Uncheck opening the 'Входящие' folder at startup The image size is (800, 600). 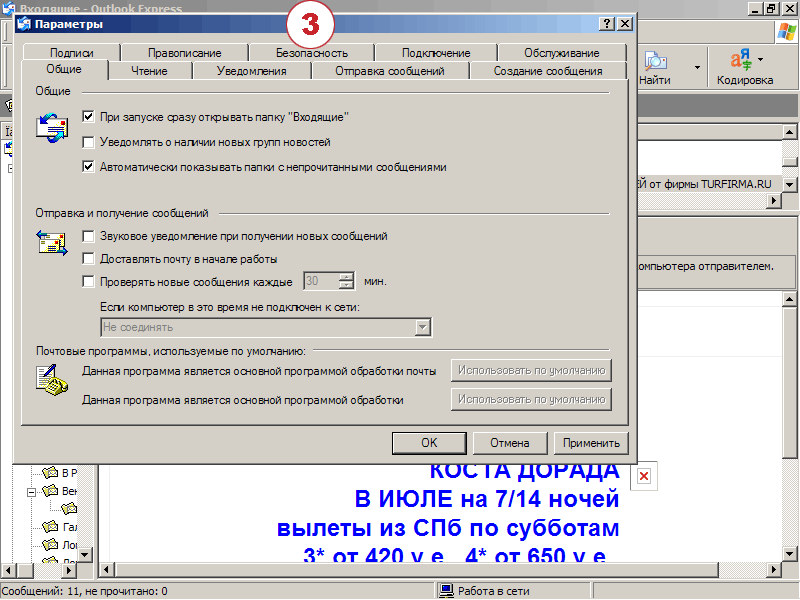[x=89, y=117]
